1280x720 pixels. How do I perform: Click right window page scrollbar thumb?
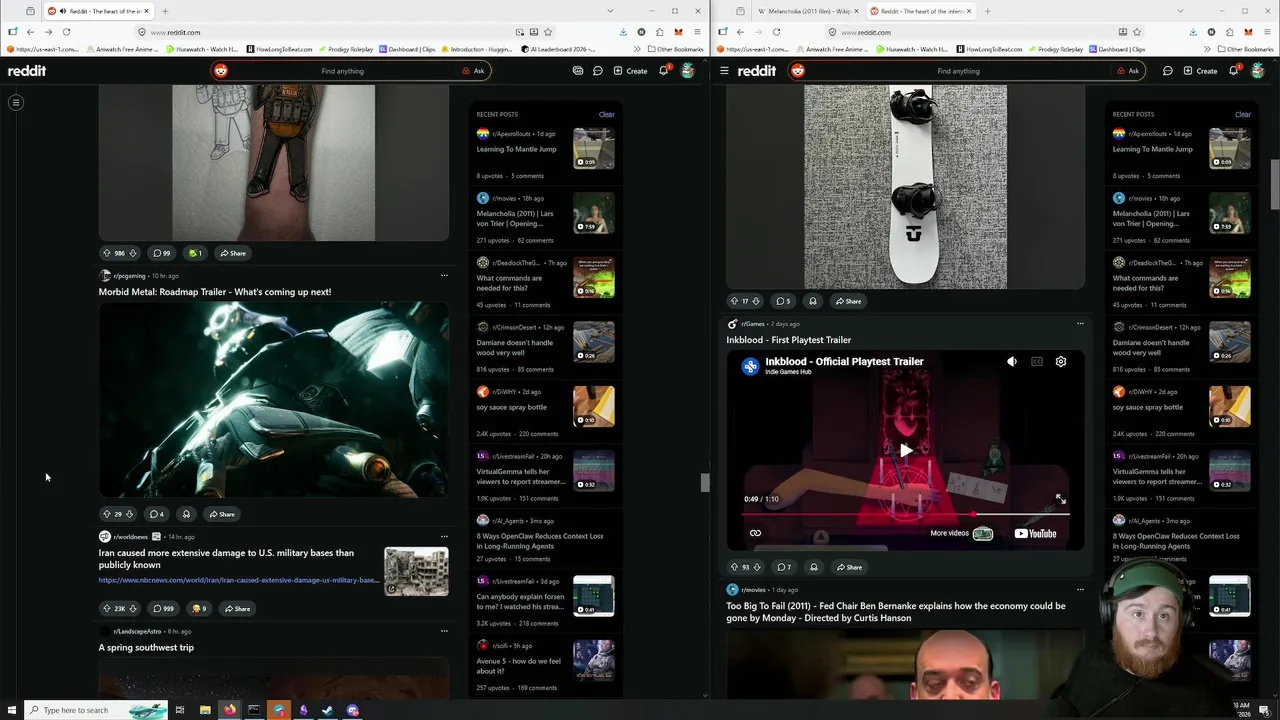click(1274, 184)
